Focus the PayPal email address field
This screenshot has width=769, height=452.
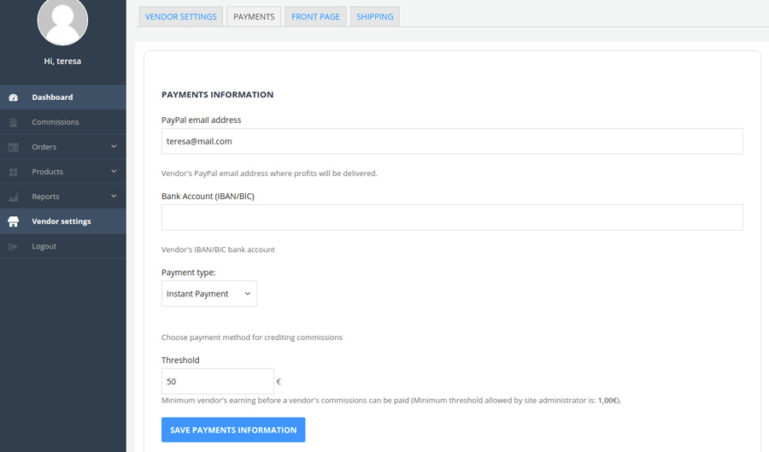(452, 141)
